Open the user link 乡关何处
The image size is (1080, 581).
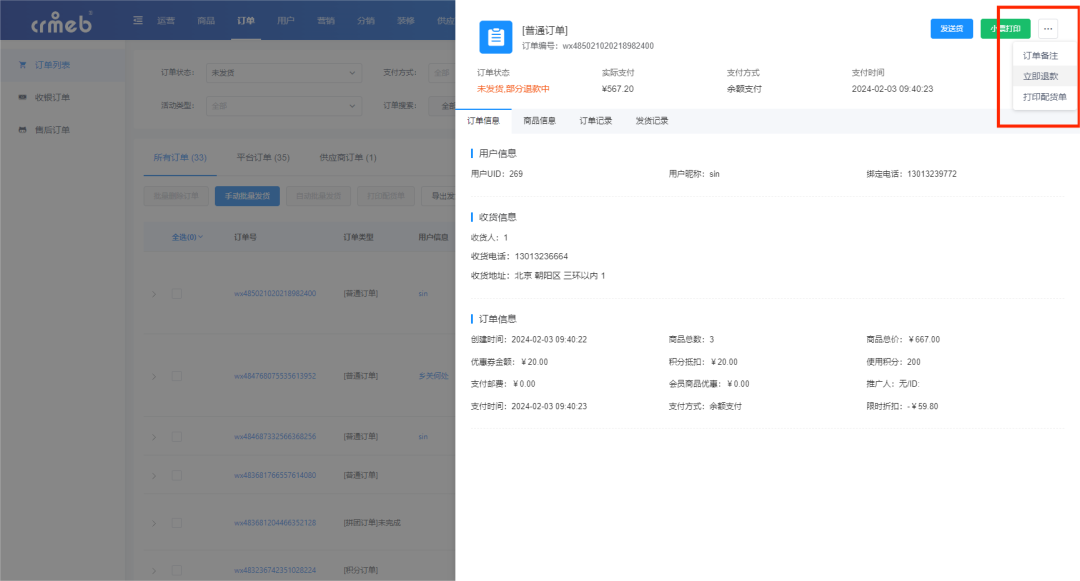click(x=433, y=376)
